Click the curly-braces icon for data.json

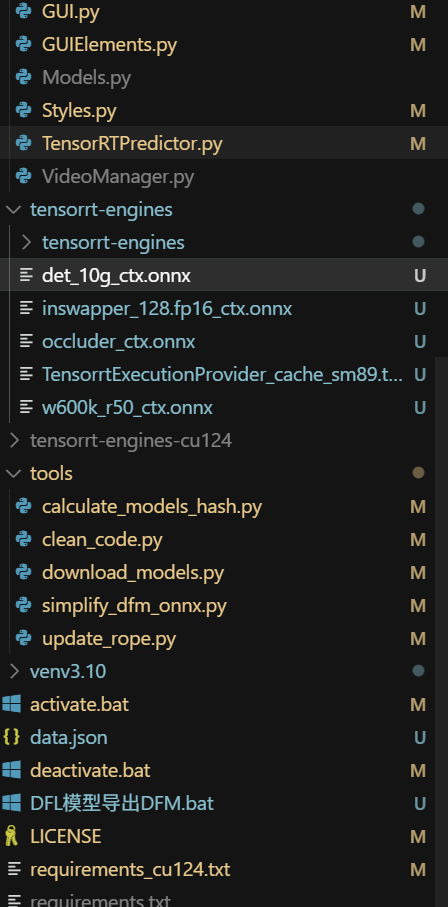(12, 738)
